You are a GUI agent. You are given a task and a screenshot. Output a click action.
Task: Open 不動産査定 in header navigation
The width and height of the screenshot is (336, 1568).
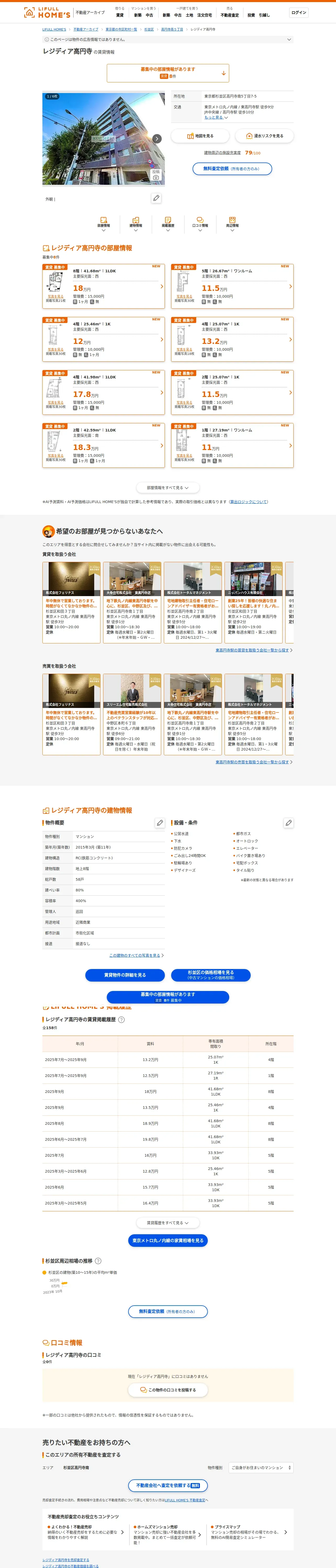click(230, 15)
